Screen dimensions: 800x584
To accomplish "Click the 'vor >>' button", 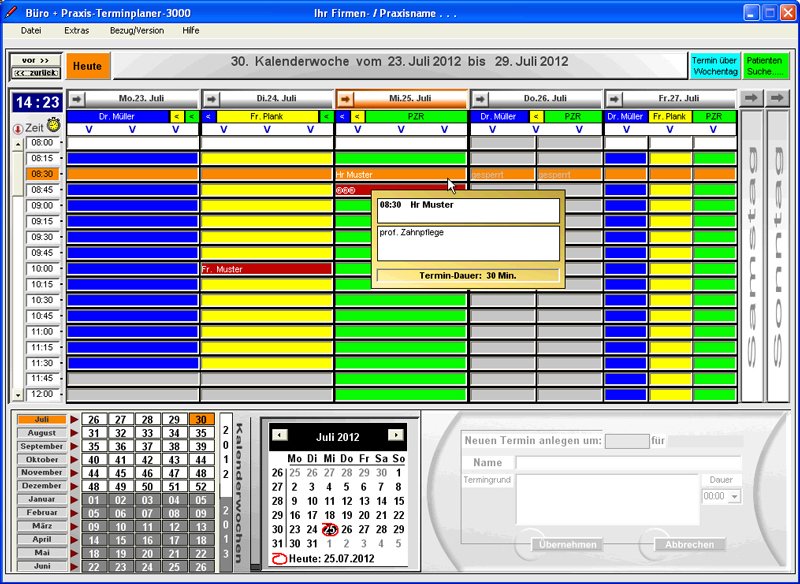I will 36,60.
